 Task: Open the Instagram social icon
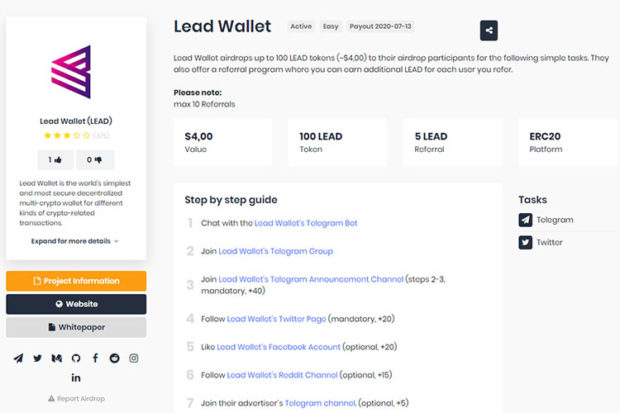click(133, 358)
